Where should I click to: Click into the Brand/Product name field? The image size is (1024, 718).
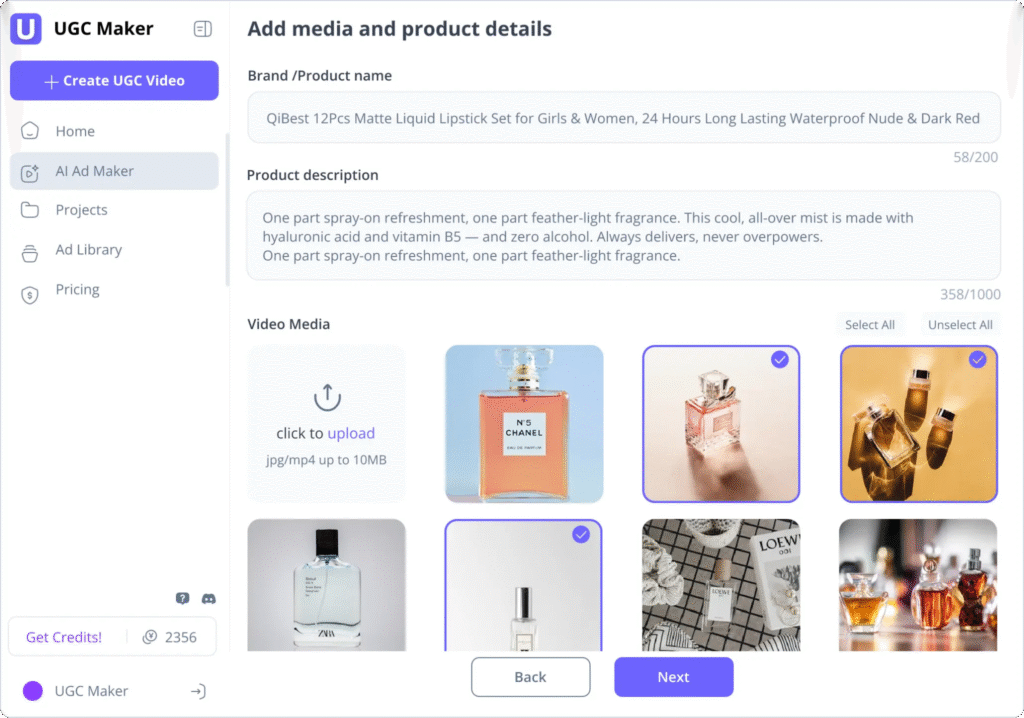point(623,118)
